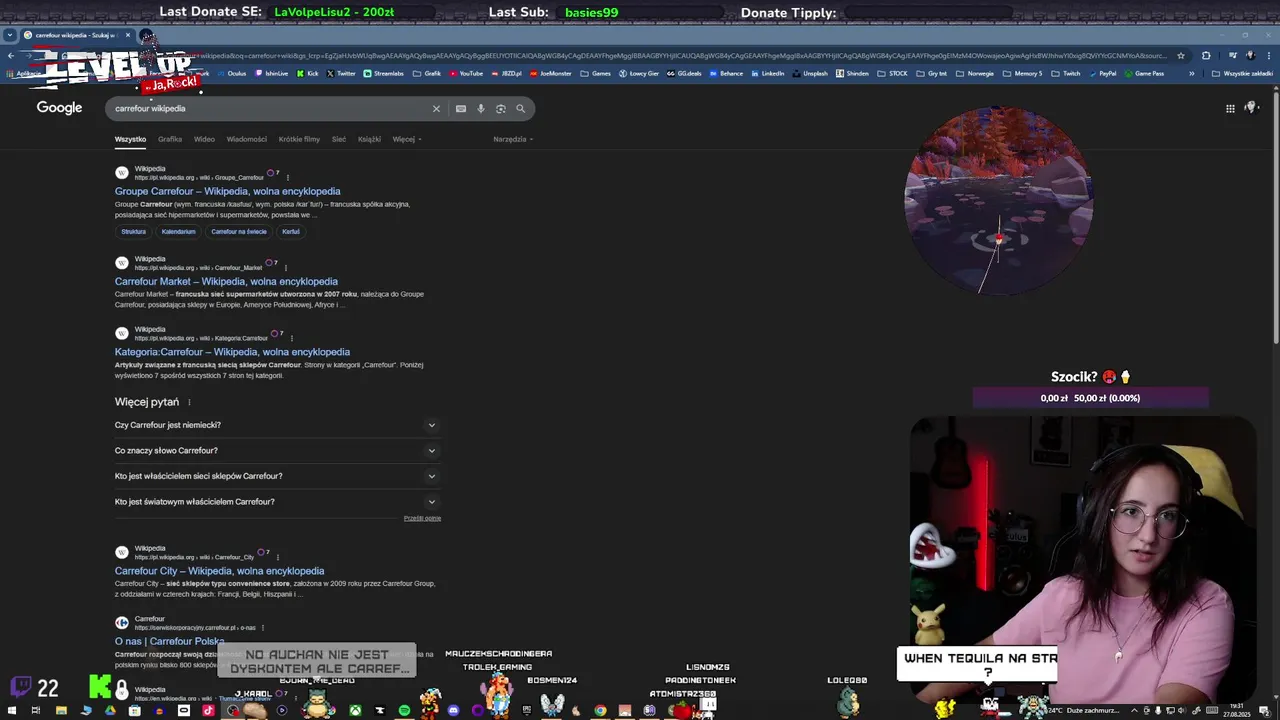The image size is (1280, 720).
Task: Open the PayPal bookmark
Action: [1103, 73]
